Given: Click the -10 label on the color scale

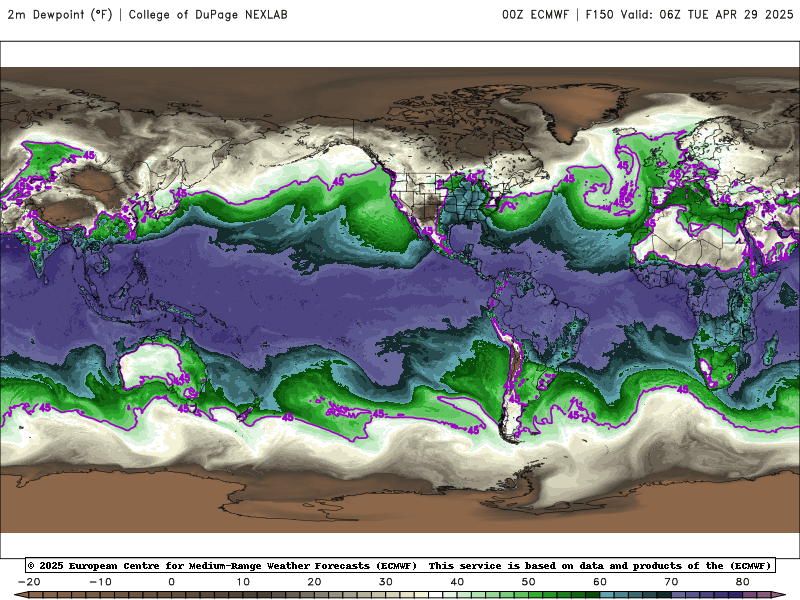Looking at the screenshot, I should point(100,582).
